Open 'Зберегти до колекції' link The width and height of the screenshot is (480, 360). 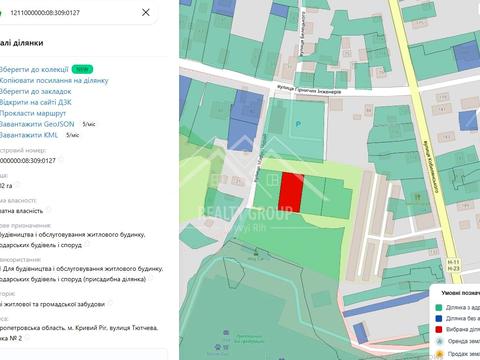point(34,69)
